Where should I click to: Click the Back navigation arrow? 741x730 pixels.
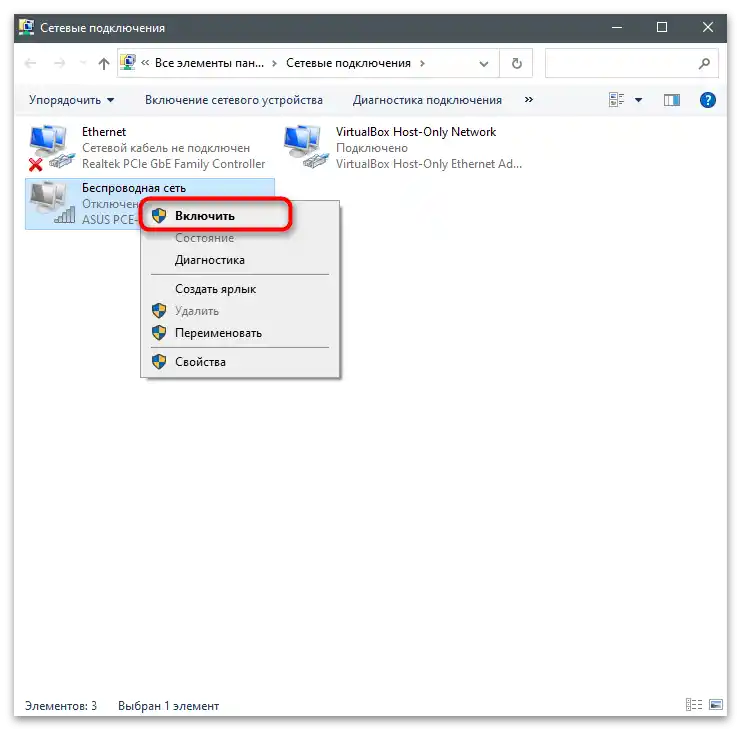point(30,63)
